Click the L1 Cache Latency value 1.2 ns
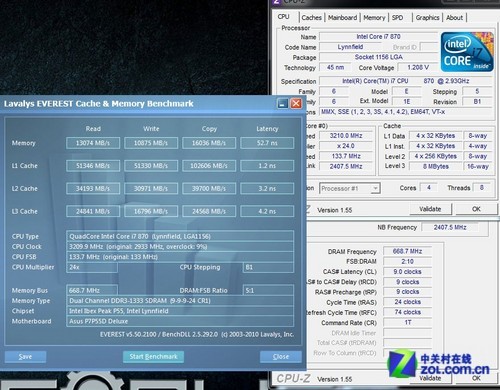 point(267,166)
